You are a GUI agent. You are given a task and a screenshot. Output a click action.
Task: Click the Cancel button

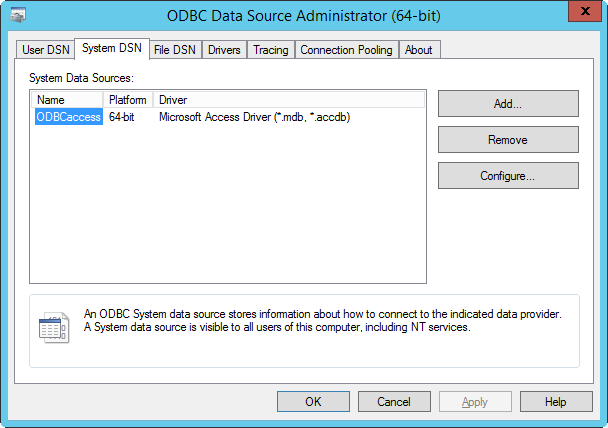[x=394, y=402]
